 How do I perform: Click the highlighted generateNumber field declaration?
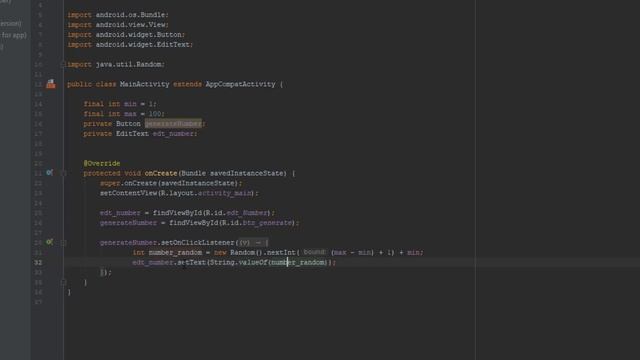point(173,123)
